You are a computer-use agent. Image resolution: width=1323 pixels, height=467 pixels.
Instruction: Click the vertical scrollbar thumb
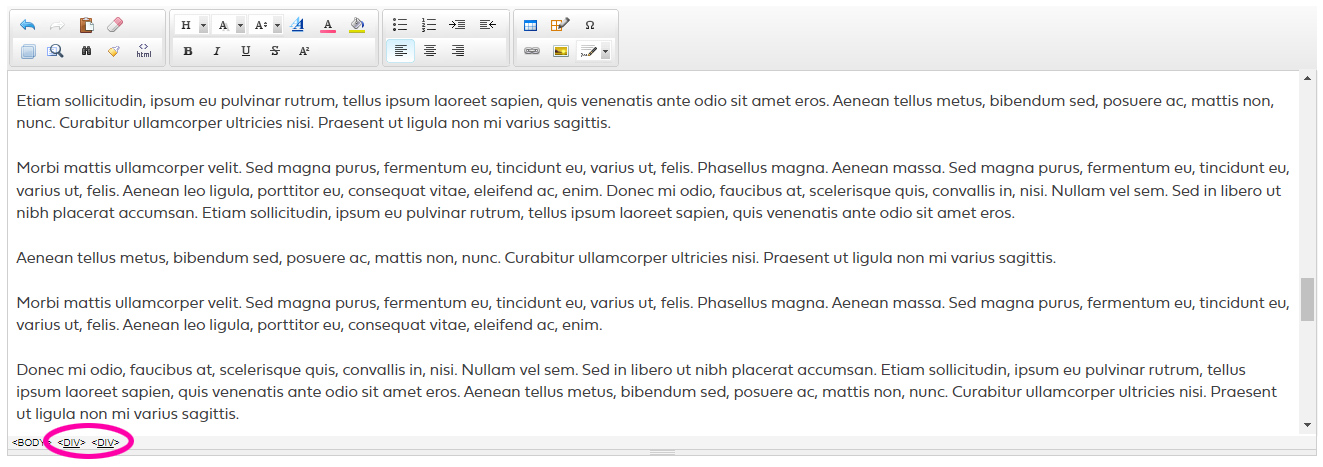[1307, 300]
